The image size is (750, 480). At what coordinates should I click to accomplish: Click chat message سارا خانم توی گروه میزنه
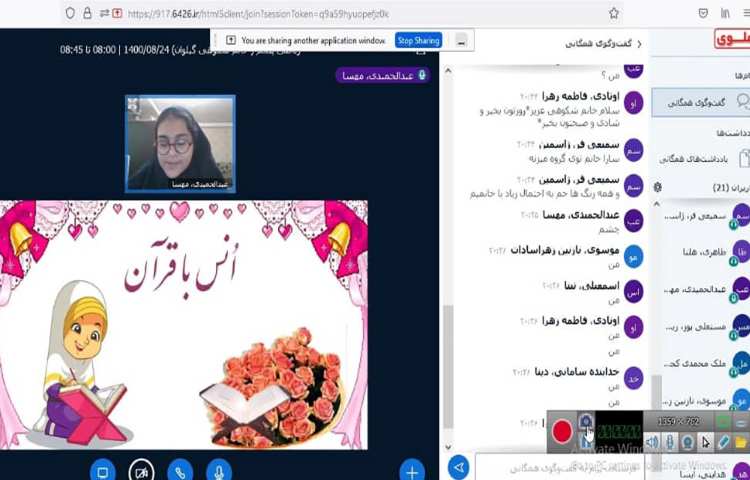pos(574,158)
